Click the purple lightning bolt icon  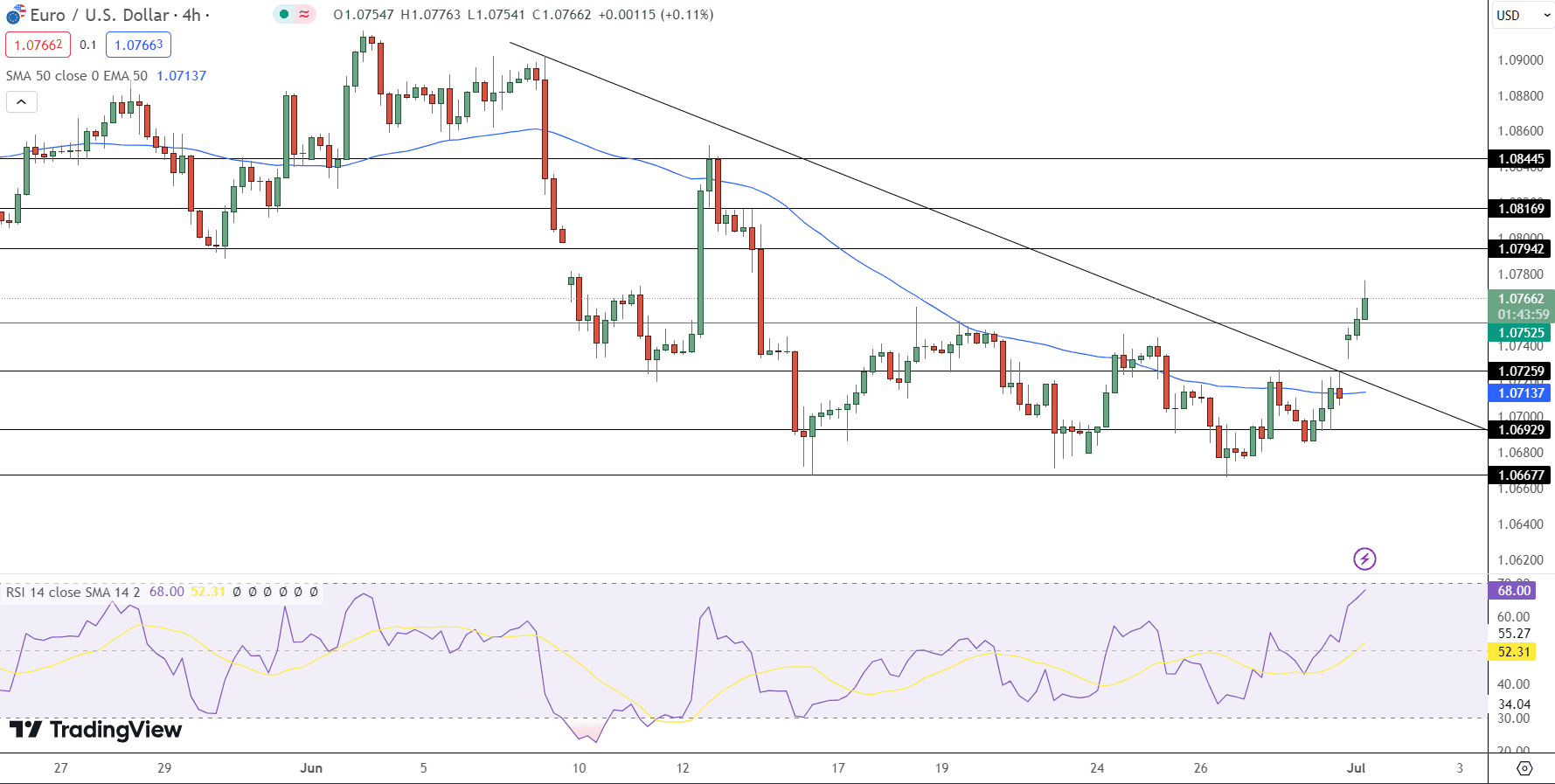(1364, 559)
